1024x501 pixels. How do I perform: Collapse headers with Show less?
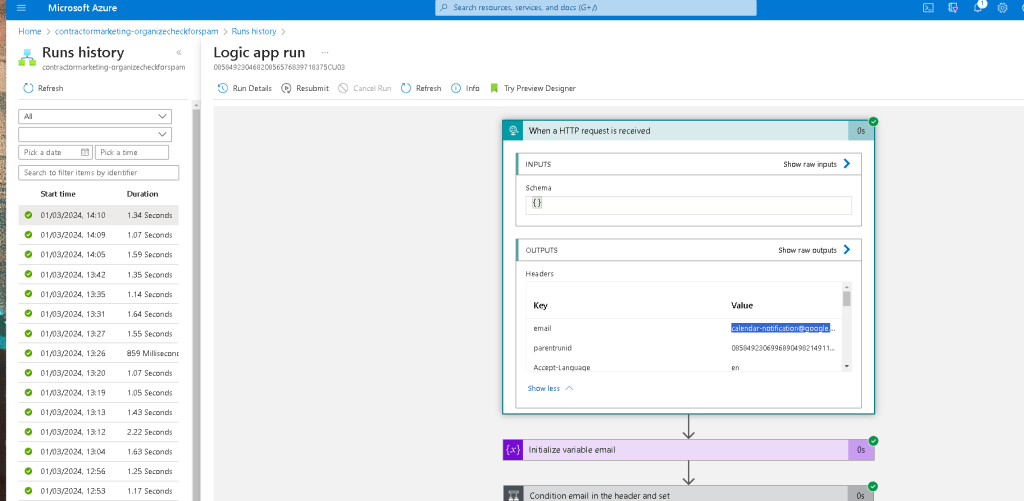pyautogui.click(x=550, y=388)
